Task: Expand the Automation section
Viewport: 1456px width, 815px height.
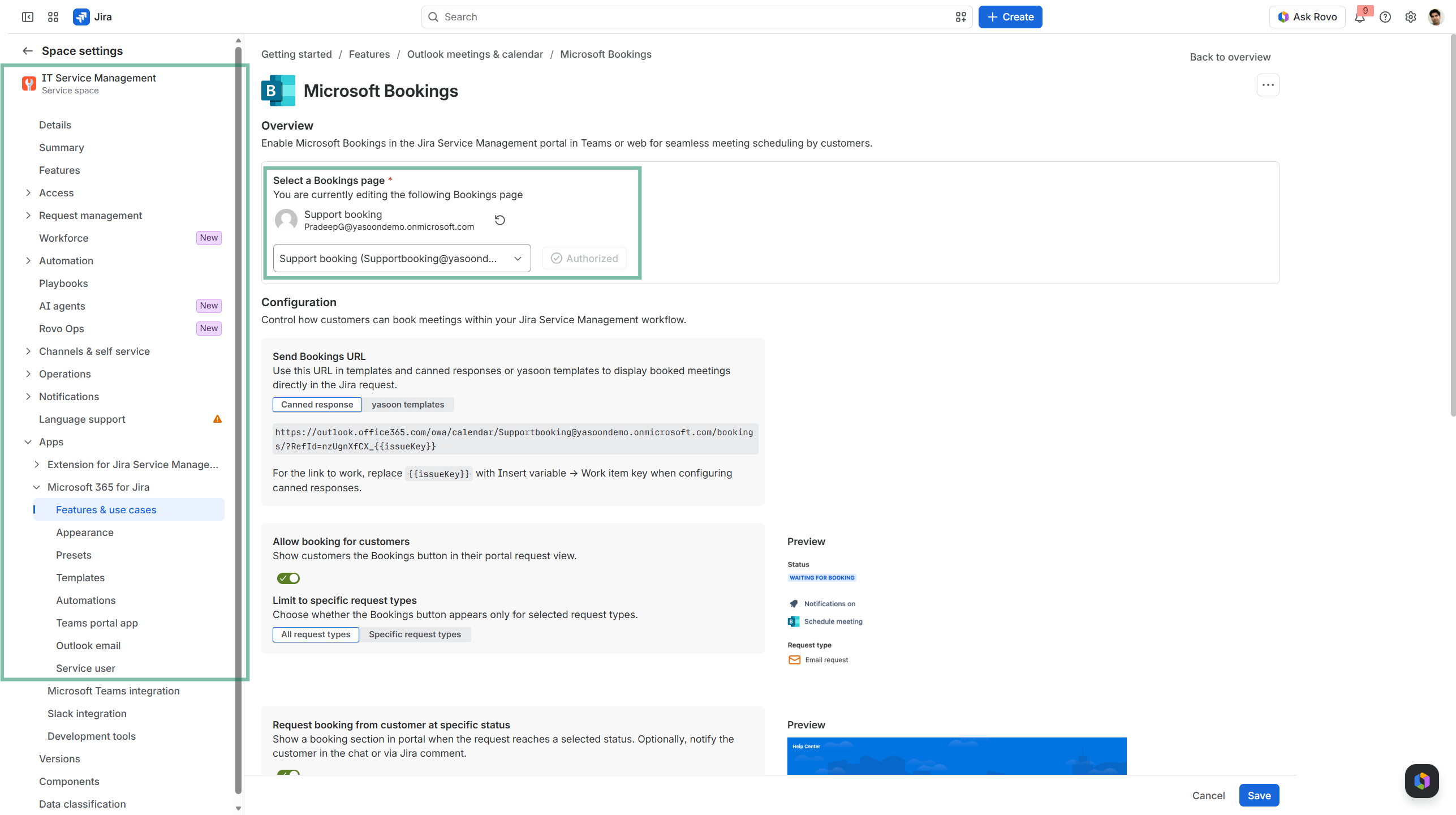Action: coord(28,261)
